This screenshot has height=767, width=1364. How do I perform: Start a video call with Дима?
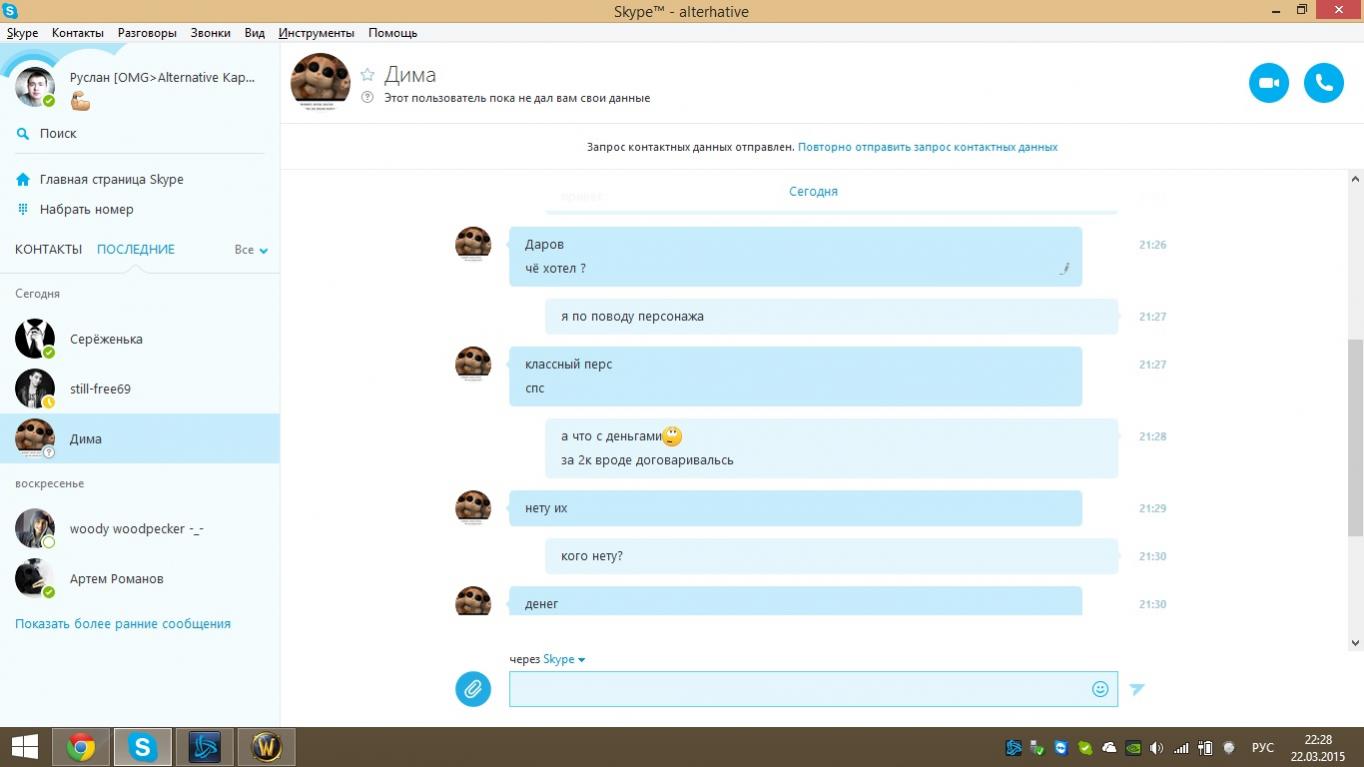coord(1269,83)
